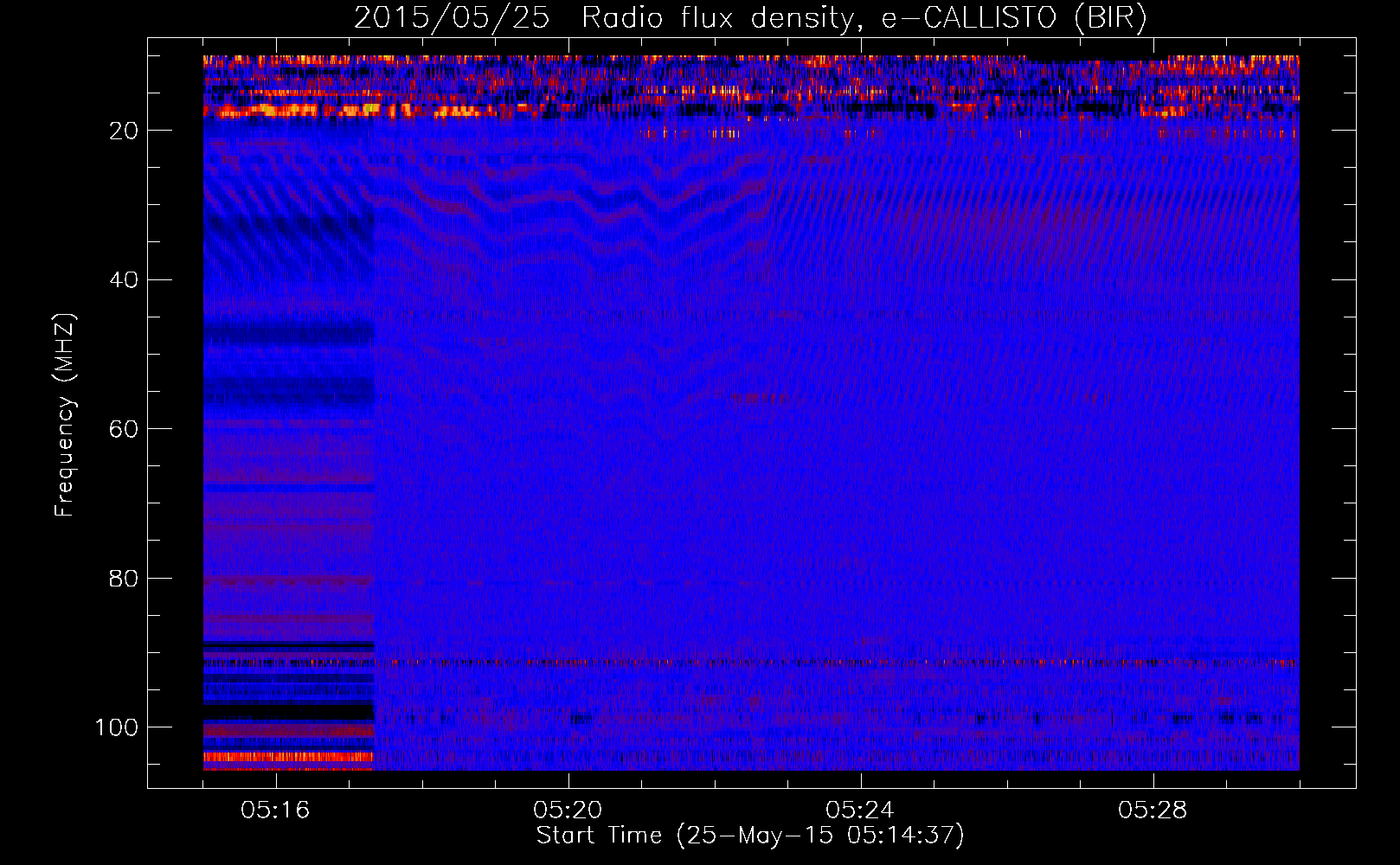The height and width of the screenshot is (865, 1400).
Task: Click the '05:24' time axis label
Action: click(x=860, y=811)
